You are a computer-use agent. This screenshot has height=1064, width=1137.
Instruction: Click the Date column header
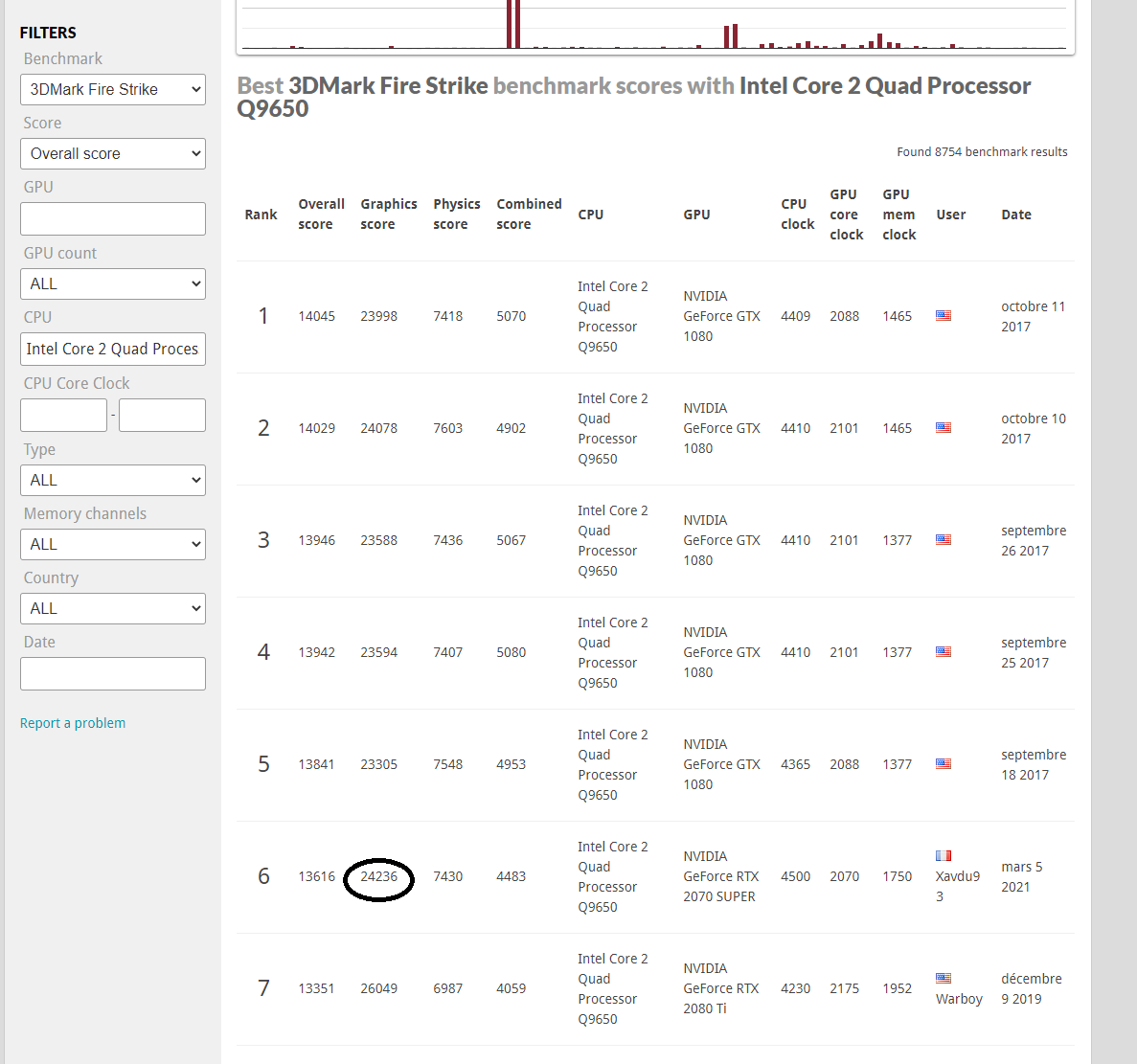(x=1016, y=215)
